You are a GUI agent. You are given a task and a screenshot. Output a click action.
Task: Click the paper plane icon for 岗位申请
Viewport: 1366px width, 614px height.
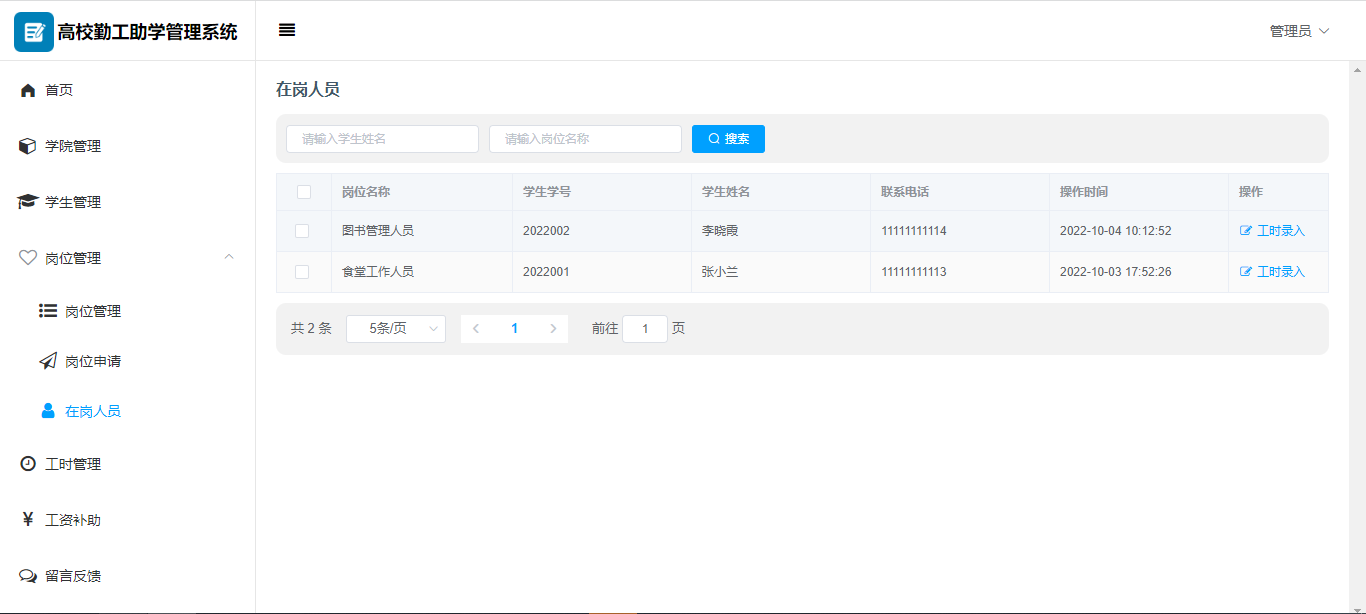[48, 361]
